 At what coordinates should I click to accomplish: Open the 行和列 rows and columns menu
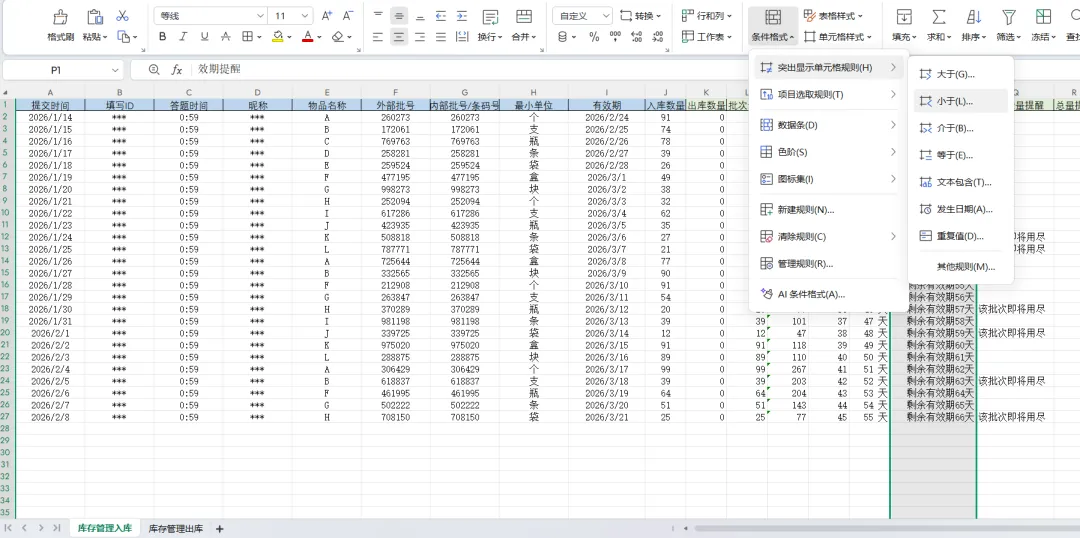[706, 15]
